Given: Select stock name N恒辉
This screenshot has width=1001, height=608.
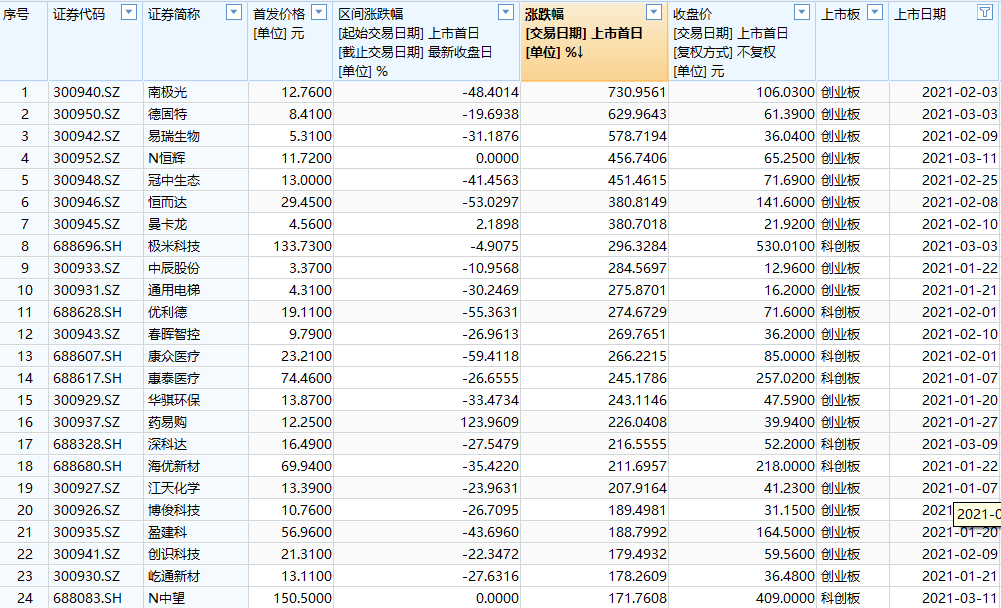Looking at the screenshot, I should point(167,158).
